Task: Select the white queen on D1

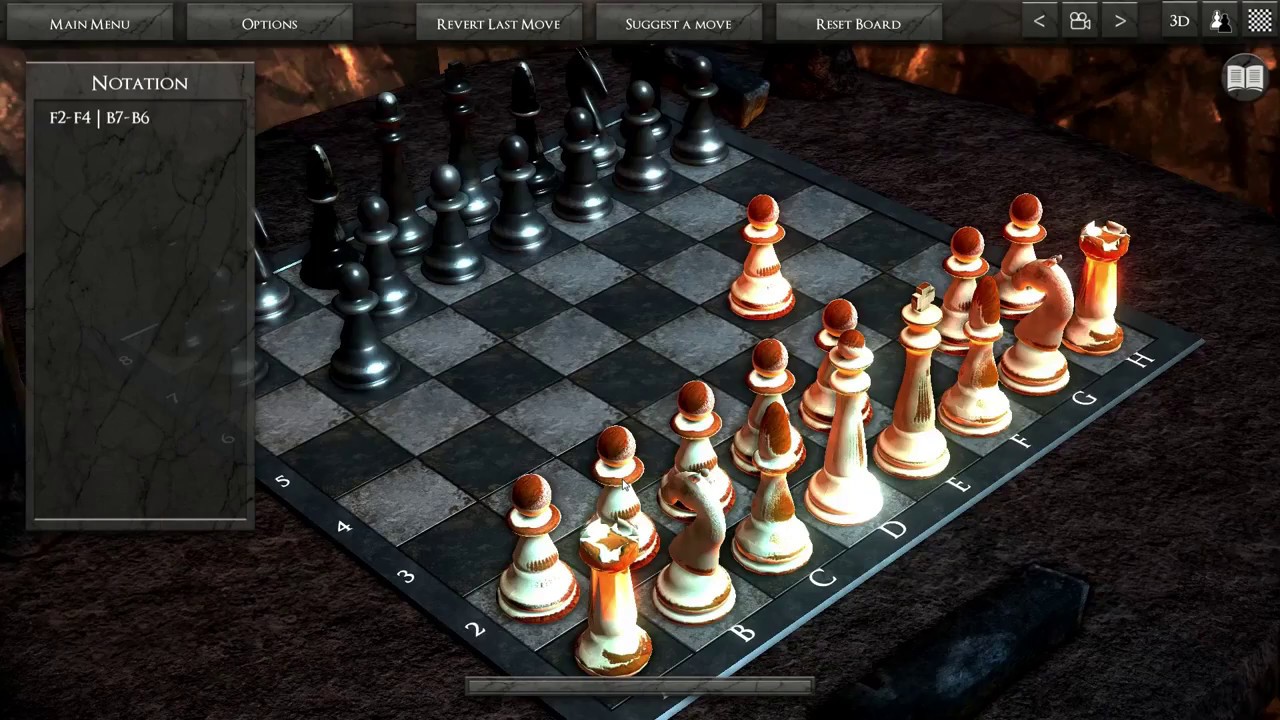Action: [x=845, y=430]
